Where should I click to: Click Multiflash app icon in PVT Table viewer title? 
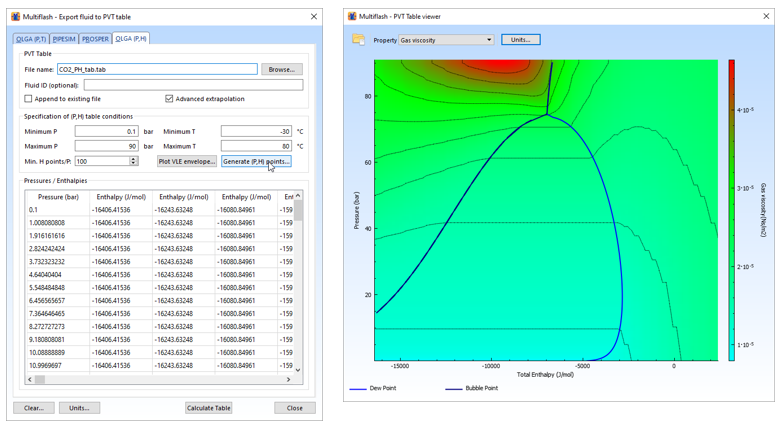352,16
